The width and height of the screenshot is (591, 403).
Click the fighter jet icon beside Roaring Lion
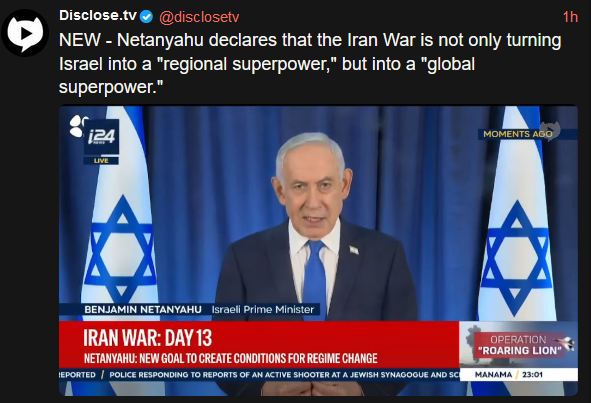tap(565, 343)
